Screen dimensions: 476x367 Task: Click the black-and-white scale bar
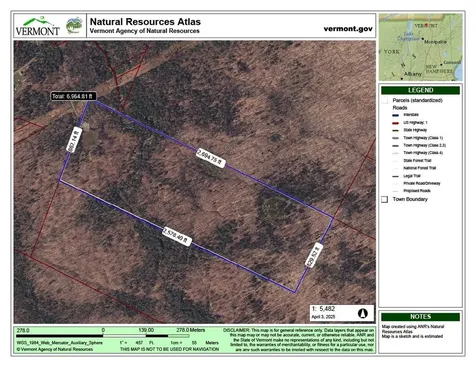103,336
